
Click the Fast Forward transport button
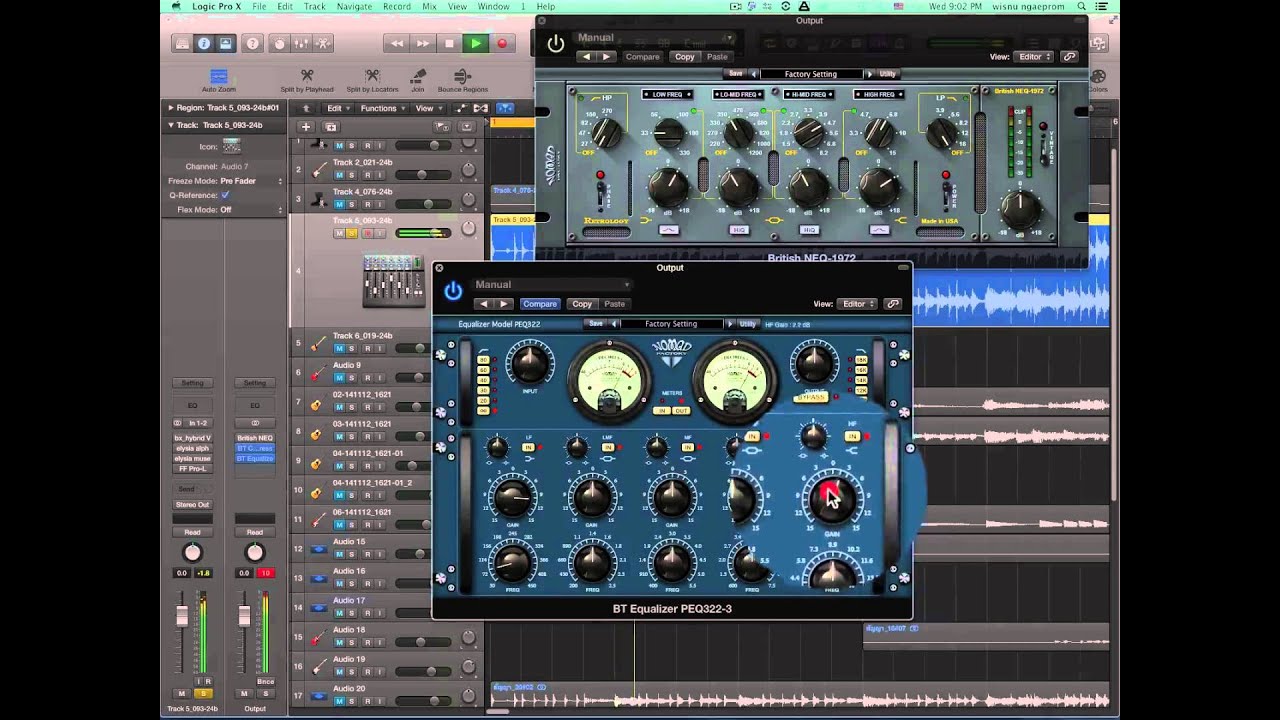(x=423, y=43)
